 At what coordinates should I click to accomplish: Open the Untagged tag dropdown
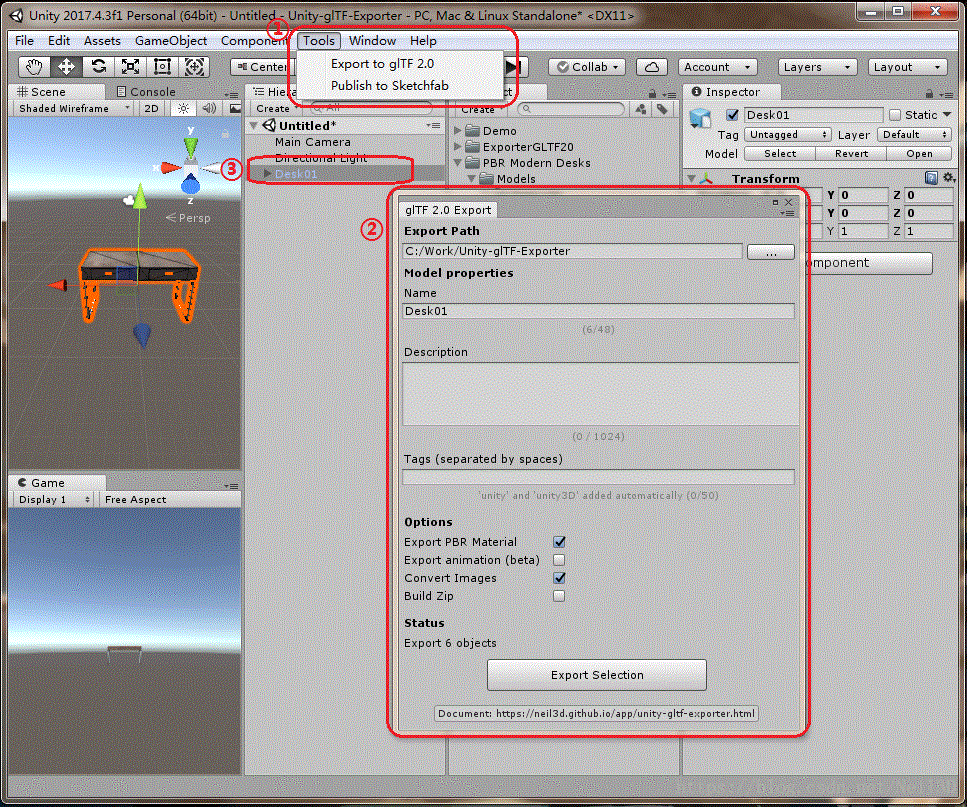787,134
